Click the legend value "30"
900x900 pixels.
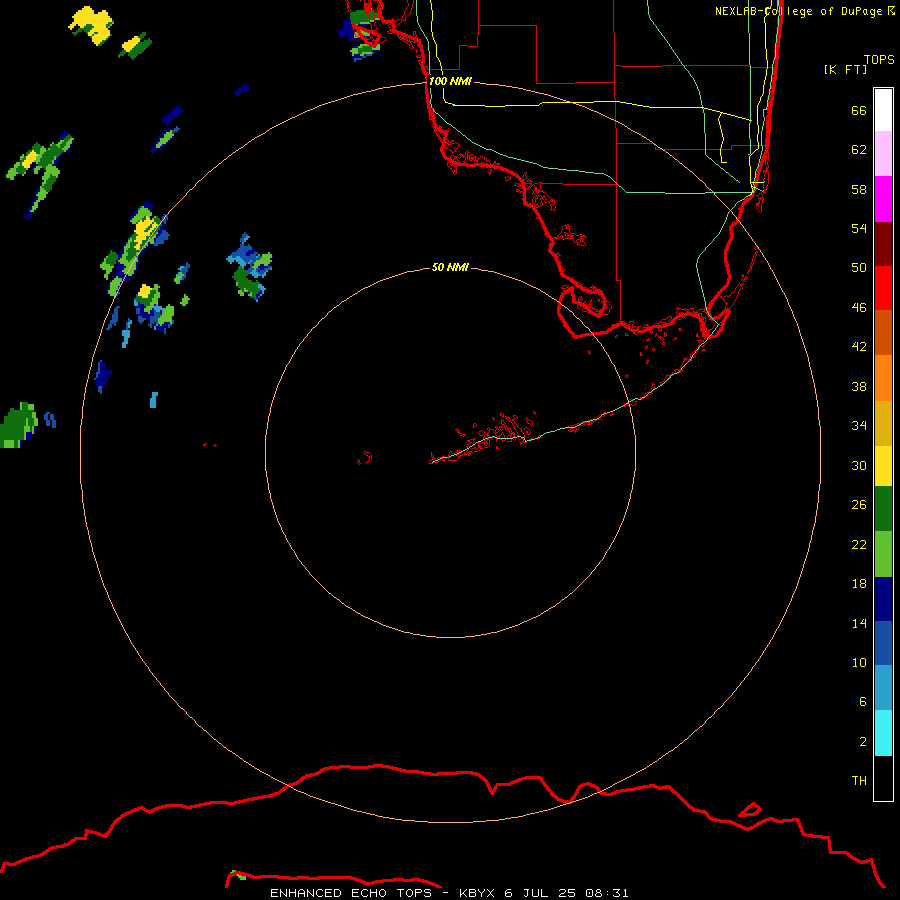click(859, 465)
